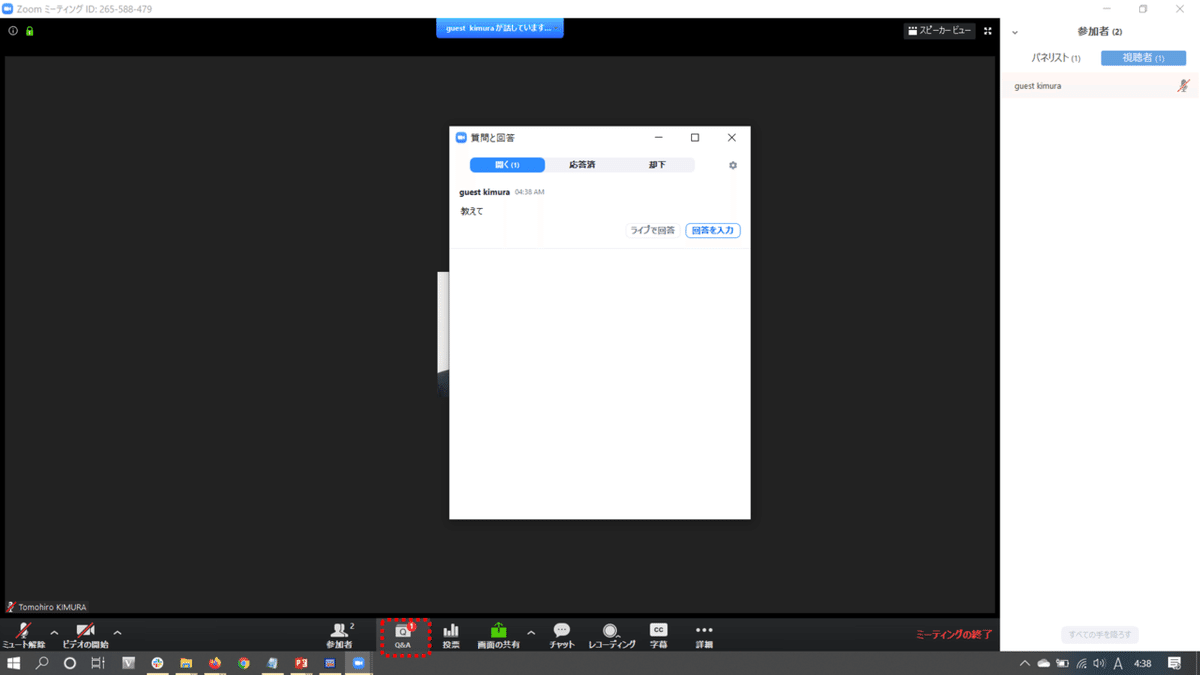
Task: Click 回答を入力 type answer button
Action: [x=713, y=230]
